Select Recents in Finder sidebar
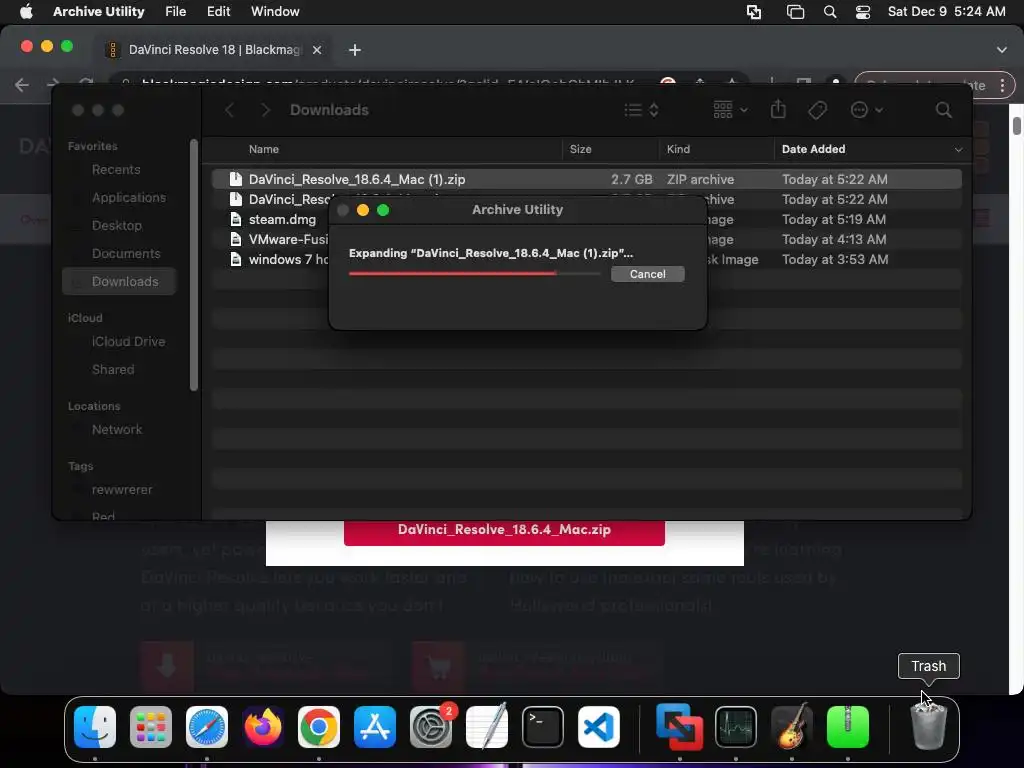 click(116, 170)
